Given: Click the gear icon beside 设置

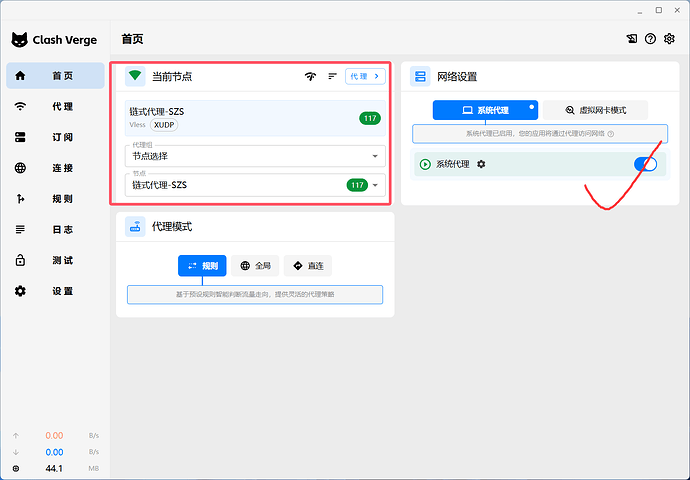Looking at the screenshot, I should click(x=20, y=291).
